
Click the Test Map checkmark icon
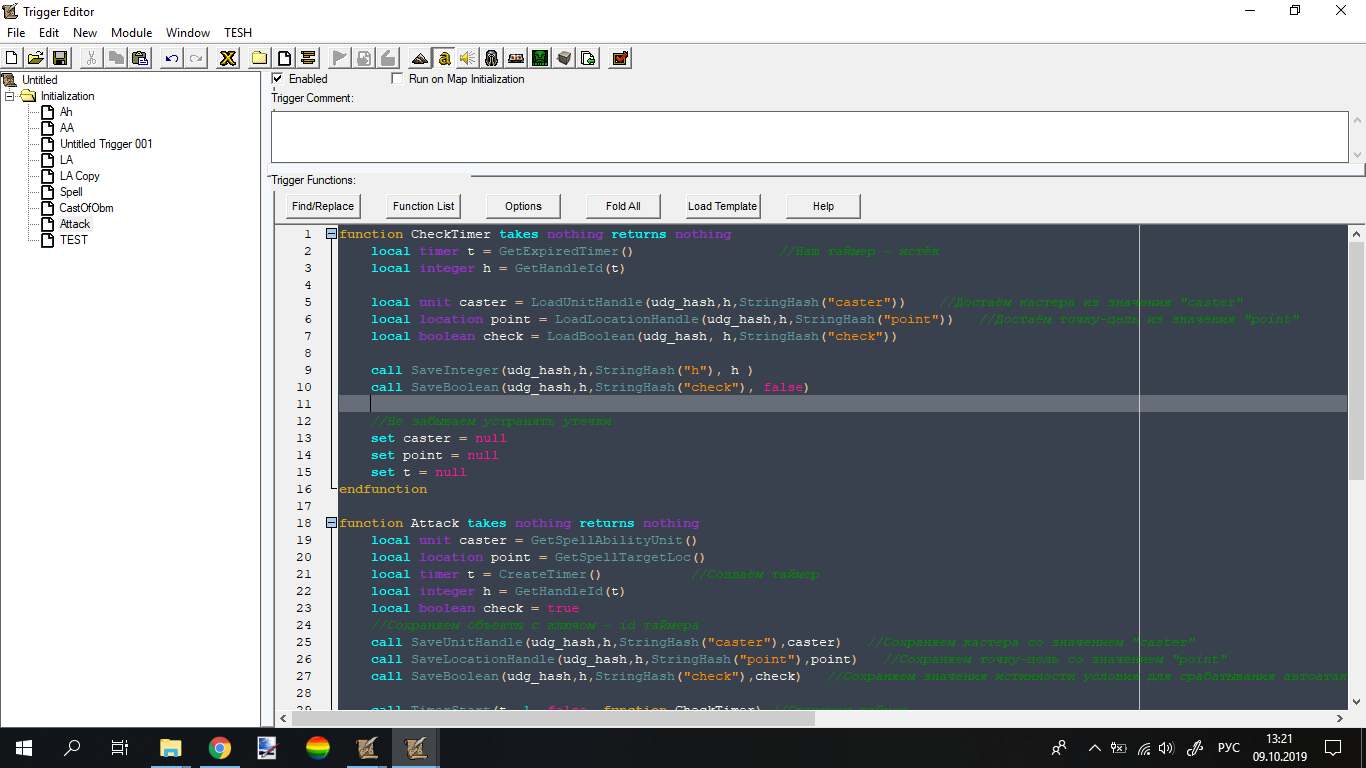pyautogui.click(x=620, y=58)
